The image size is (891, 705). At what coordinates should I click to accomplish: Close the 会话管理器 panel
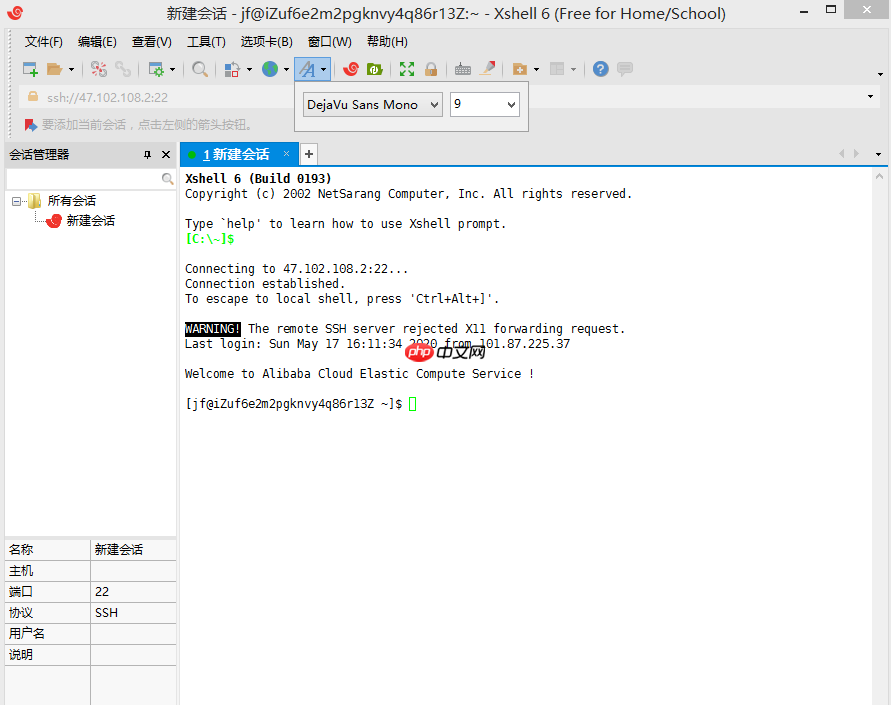166,155
